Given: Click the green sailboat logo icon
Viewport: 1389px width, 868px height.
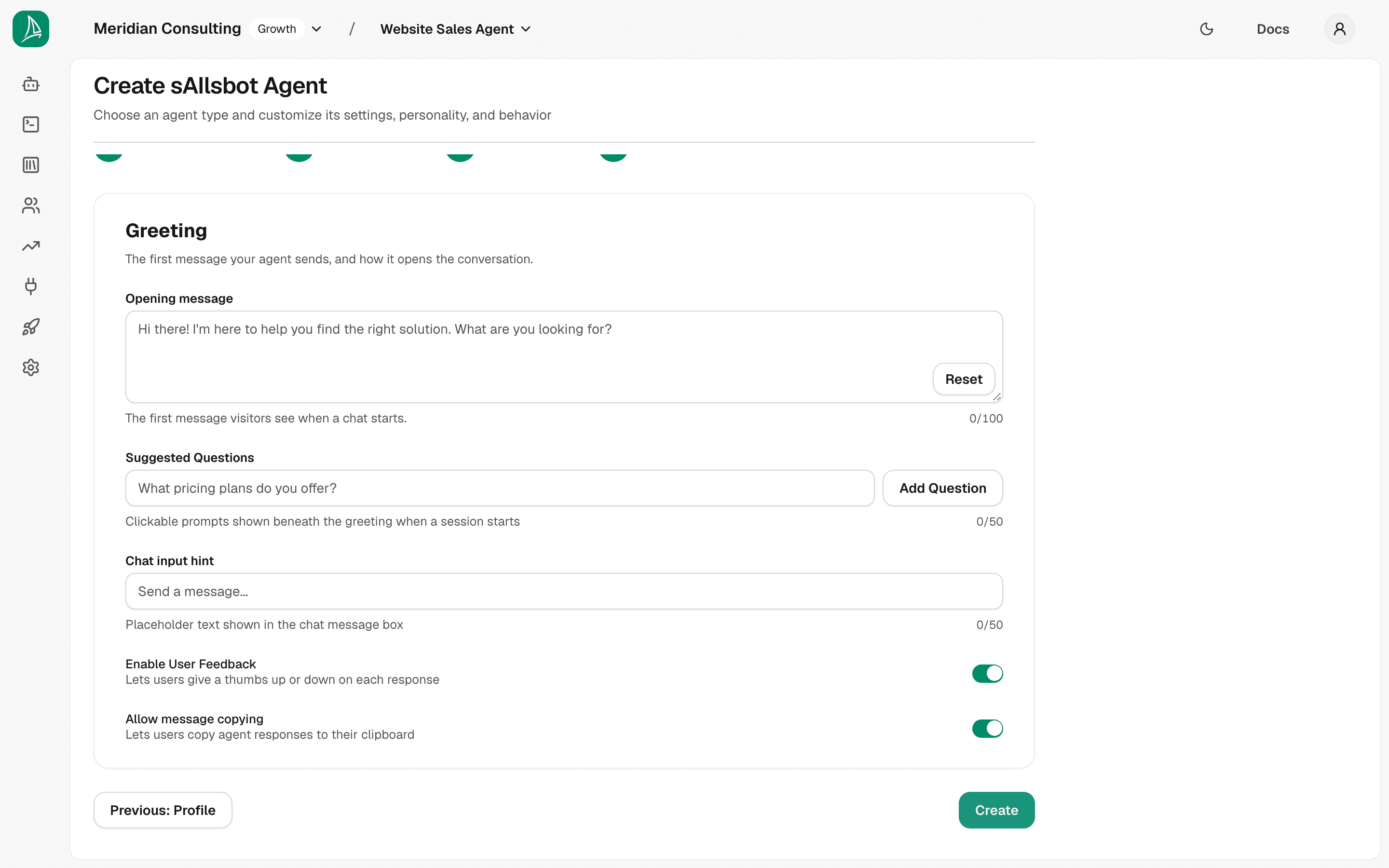Looking at the screenshot, I should 31,29.
